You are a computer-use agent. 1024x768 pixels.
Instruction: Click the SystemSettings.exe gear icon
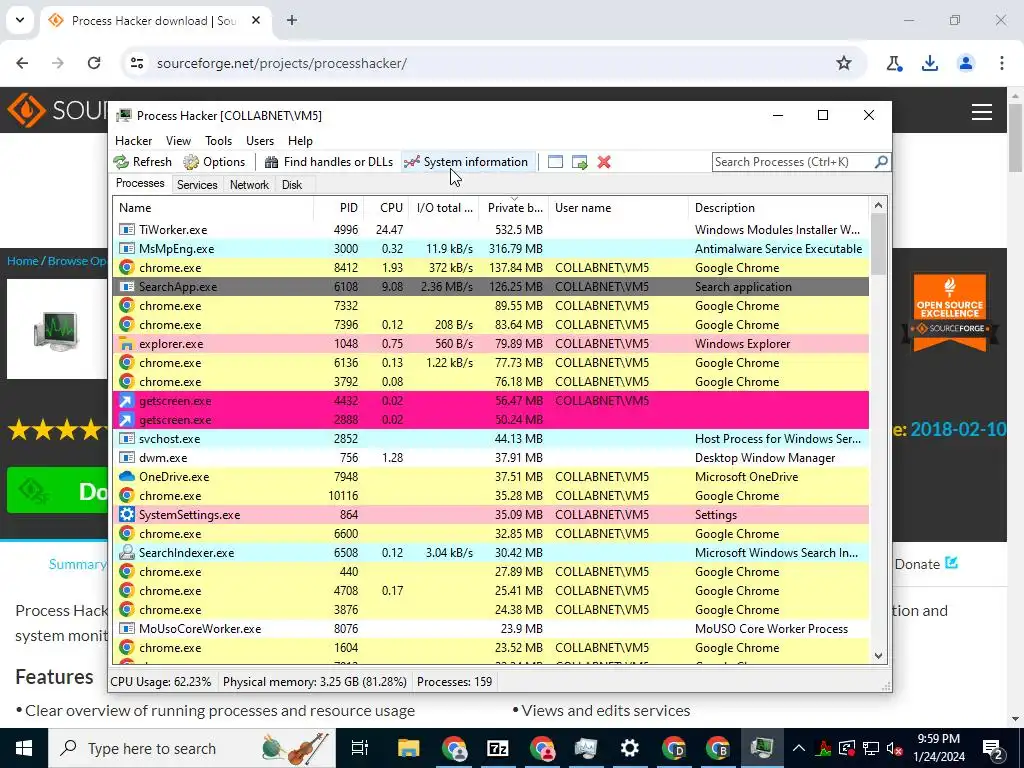pos(127,515)
